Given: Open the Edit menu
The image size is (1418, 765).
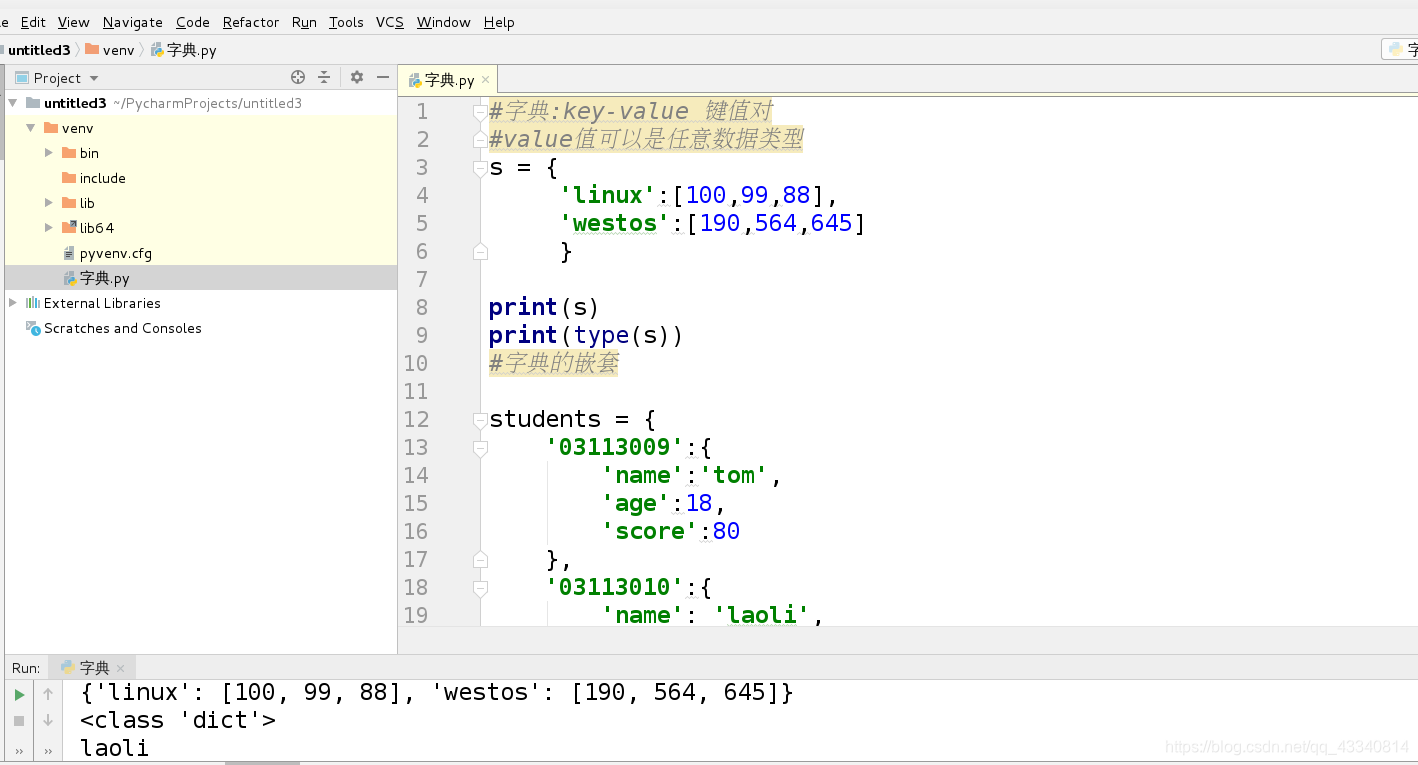Looking at the screenshot, I should point(33,22).
